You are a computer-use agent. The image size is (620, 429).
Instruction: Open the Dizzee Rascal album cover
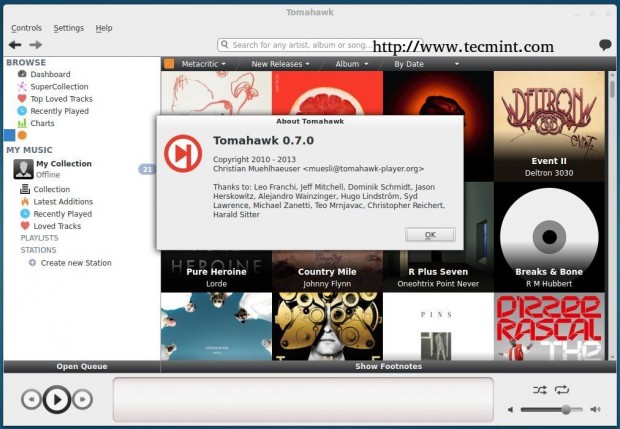549,326
